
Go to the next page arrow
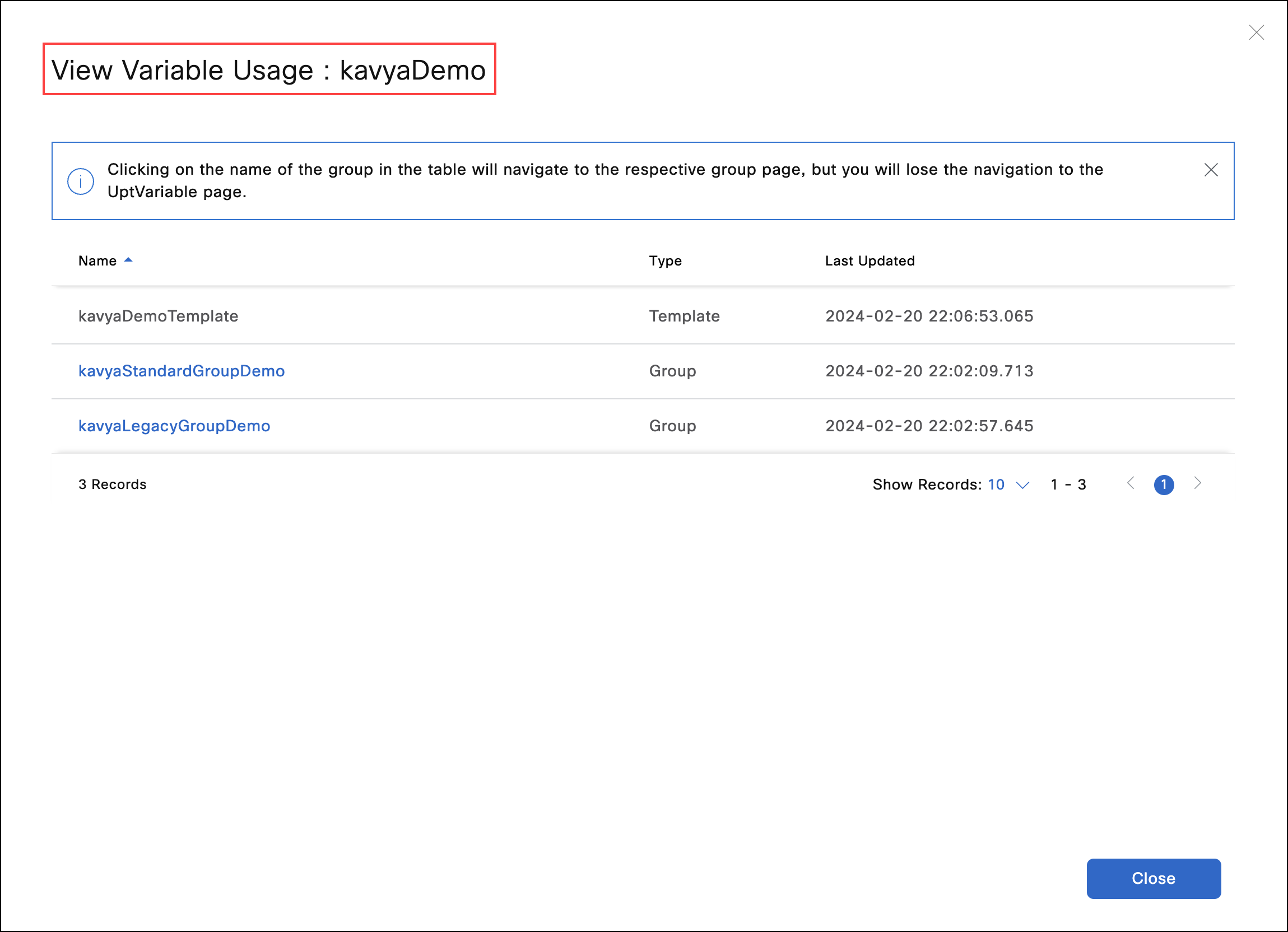pyautogui.click(x=1197, y=483)
